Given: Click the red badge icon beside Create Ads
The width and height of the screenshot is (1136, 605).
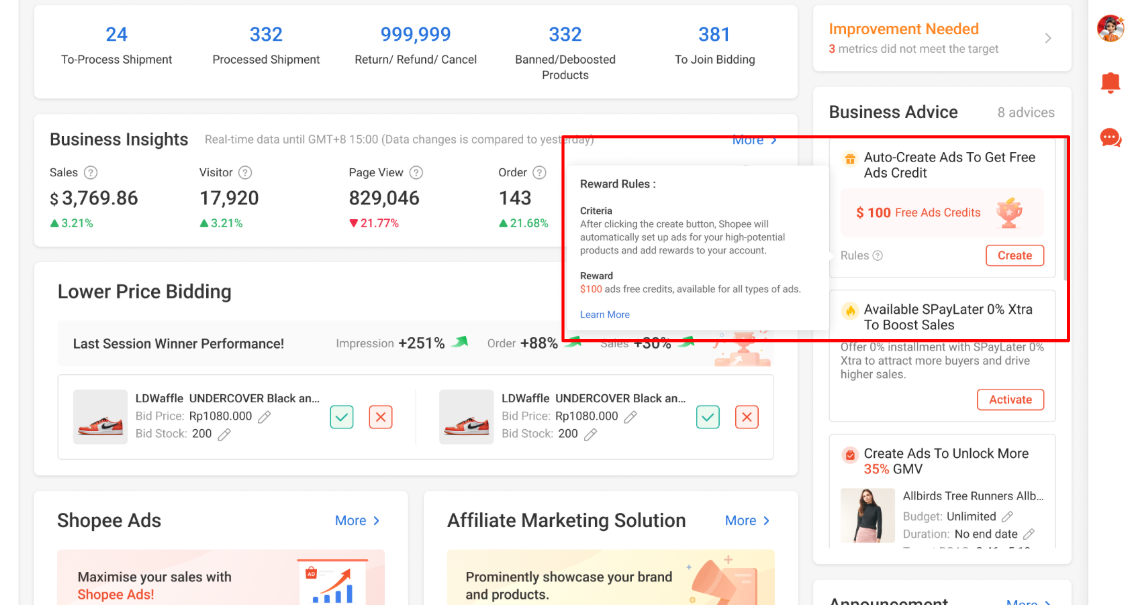Looking at the screenshot, I should click(850, 455).
